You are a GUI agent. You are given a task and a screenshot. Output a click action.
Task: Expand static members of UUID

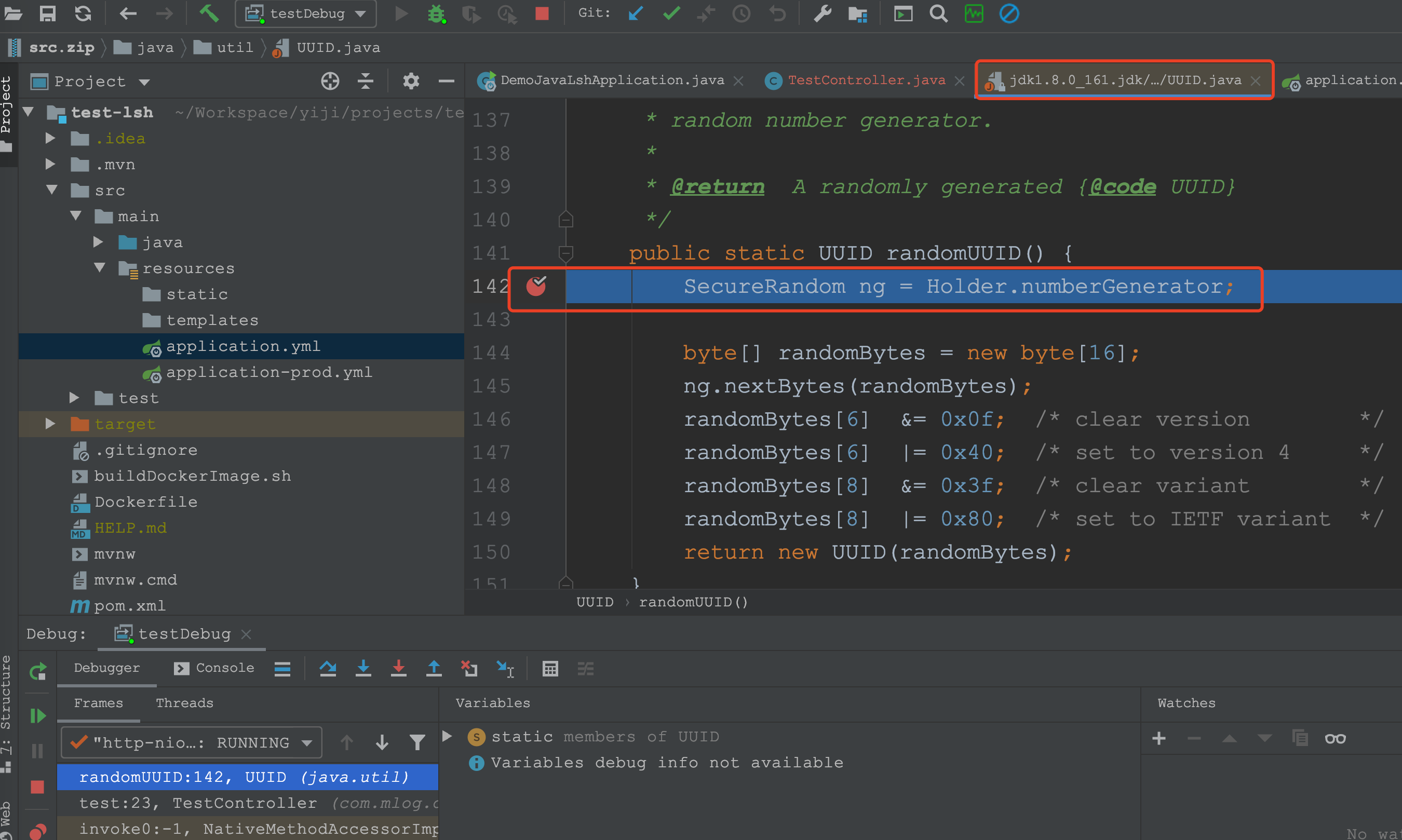447,736
